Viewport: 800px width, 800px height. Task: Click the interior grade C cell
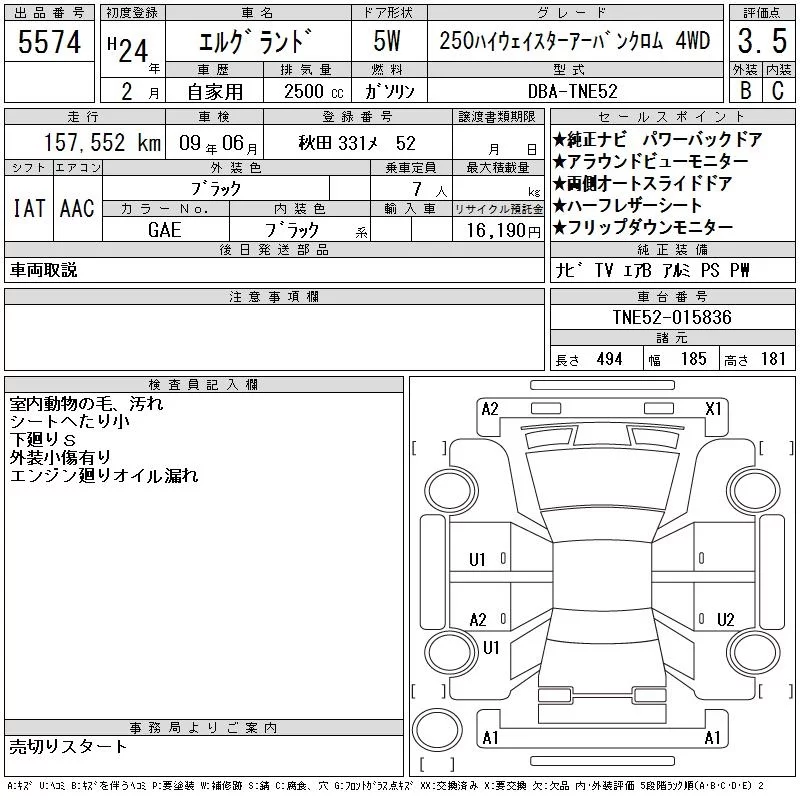(x=779, y=90)
